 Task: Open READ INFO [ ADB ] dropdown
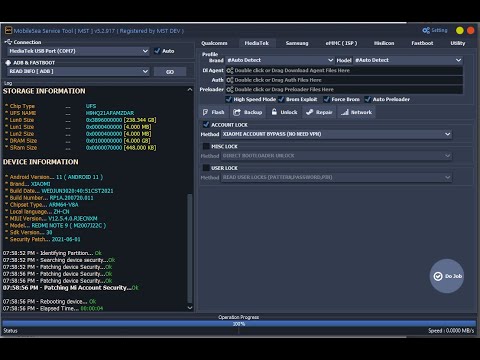click(78, 71)
